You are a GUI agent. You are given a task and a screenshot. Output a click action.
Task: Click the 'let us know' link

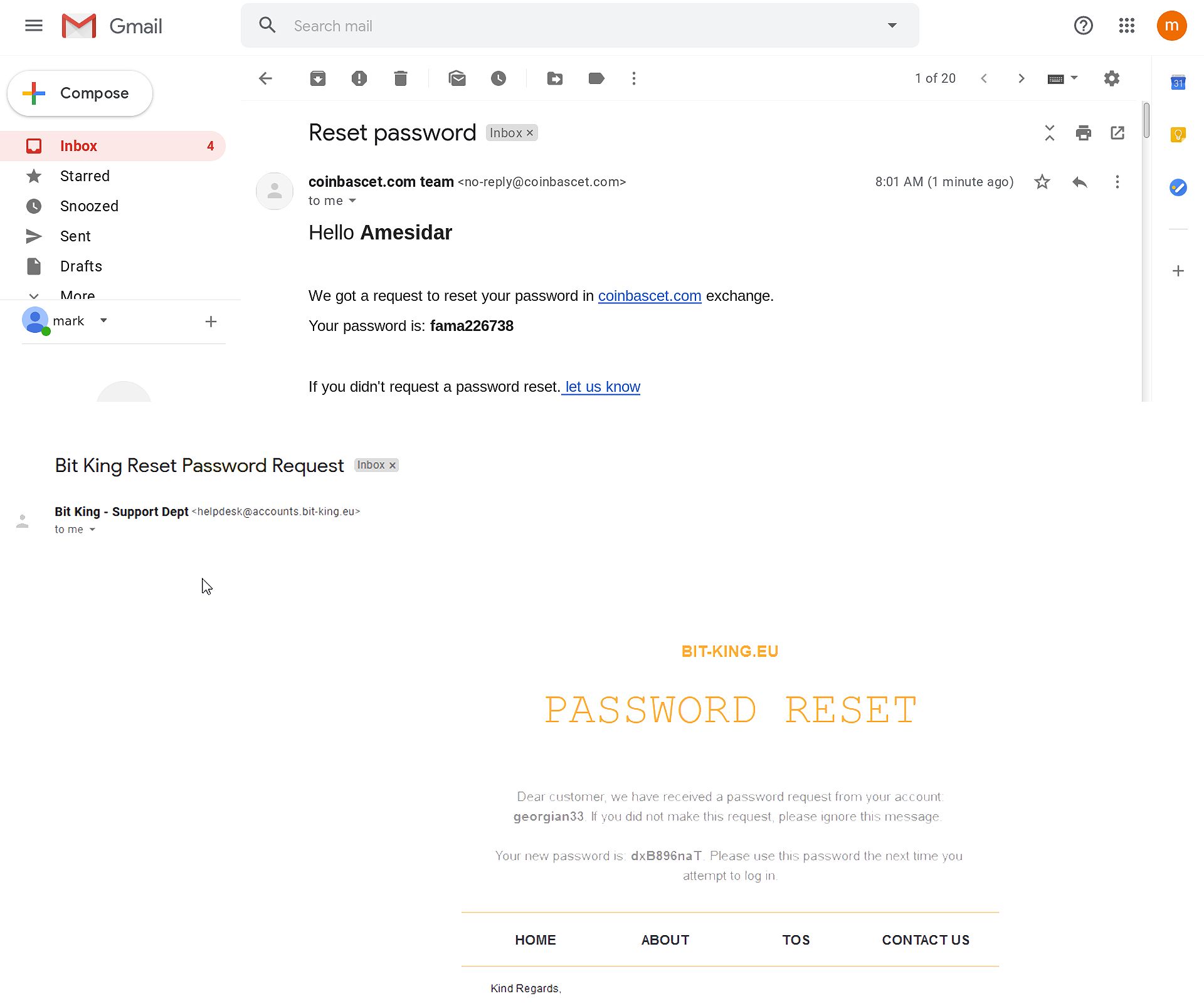600,387
